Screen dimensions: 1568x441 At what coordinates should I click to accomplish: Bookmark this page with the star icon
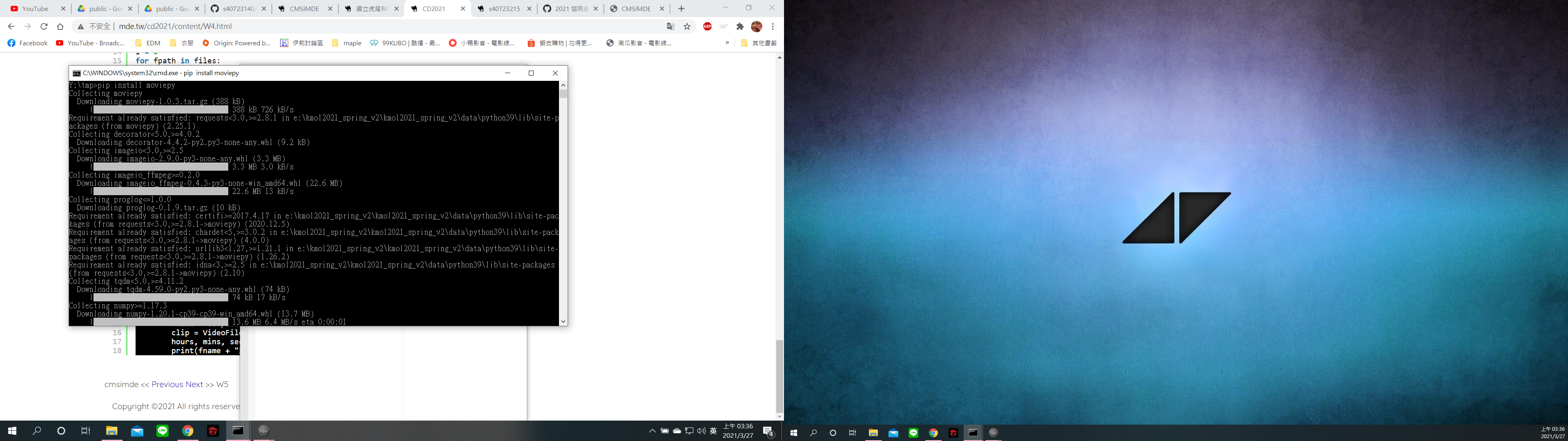(x=687, y=26)
